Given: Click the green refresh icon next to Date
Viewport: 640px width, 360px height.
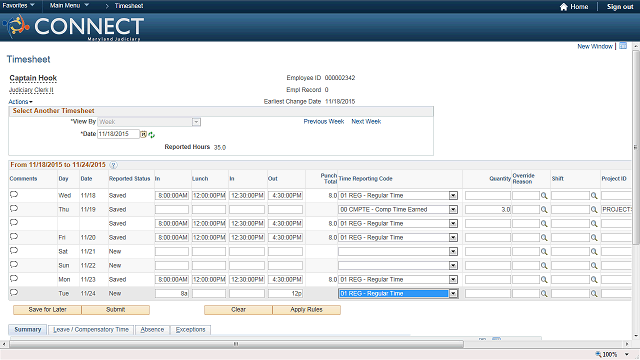Looking at the screenshot, I should (152, 135).
